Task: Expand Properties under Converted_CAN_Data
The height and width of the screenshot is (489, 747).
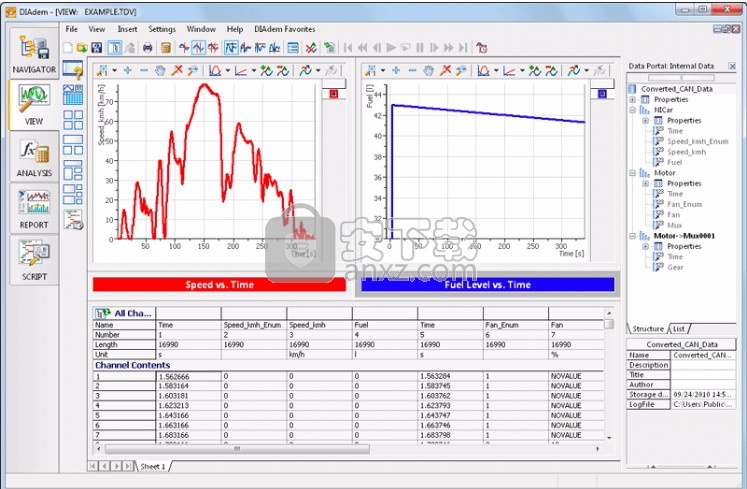Action: tap(633, 100)
